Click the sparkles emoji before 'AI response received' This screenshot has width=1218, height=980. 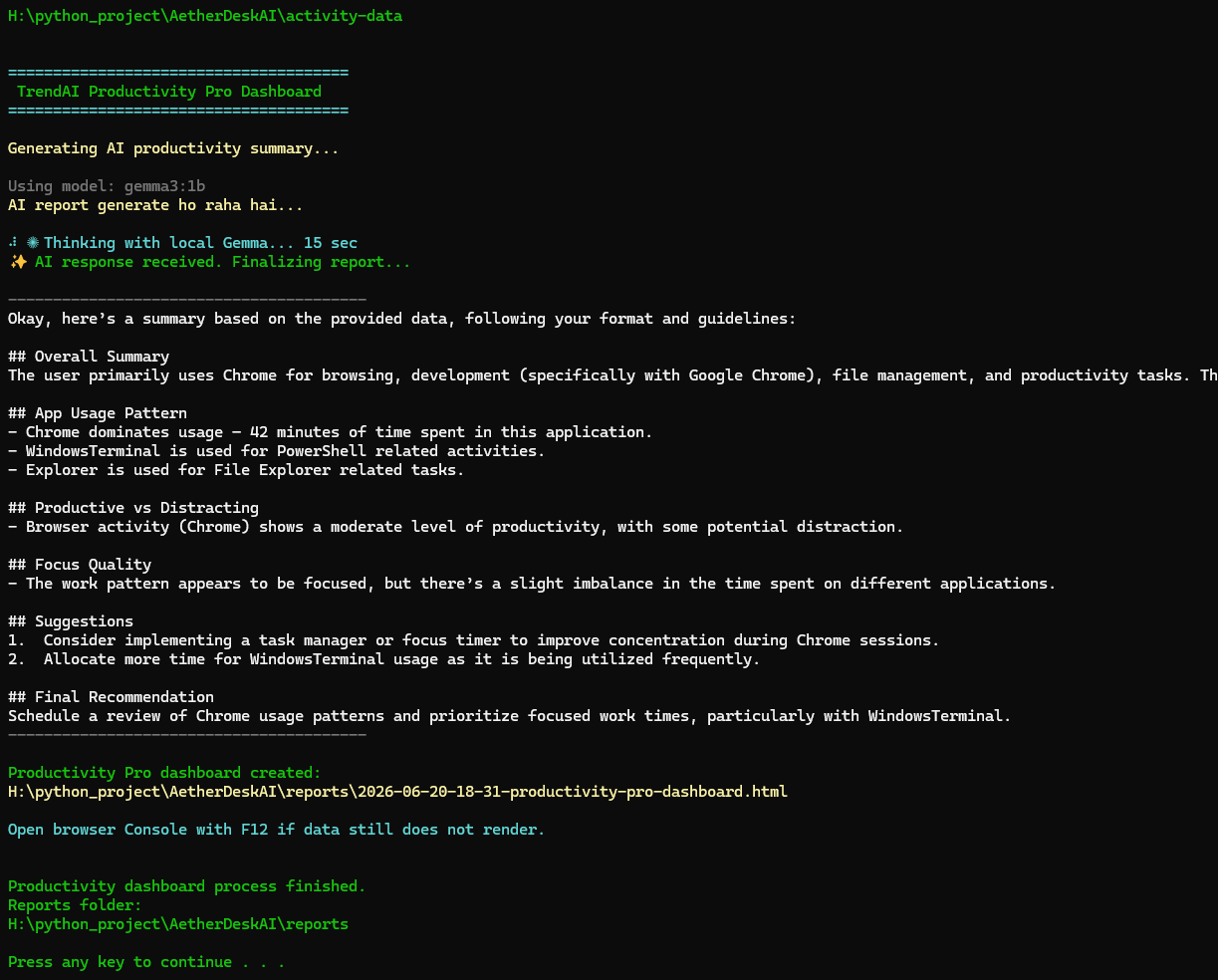tap(17, 262)
